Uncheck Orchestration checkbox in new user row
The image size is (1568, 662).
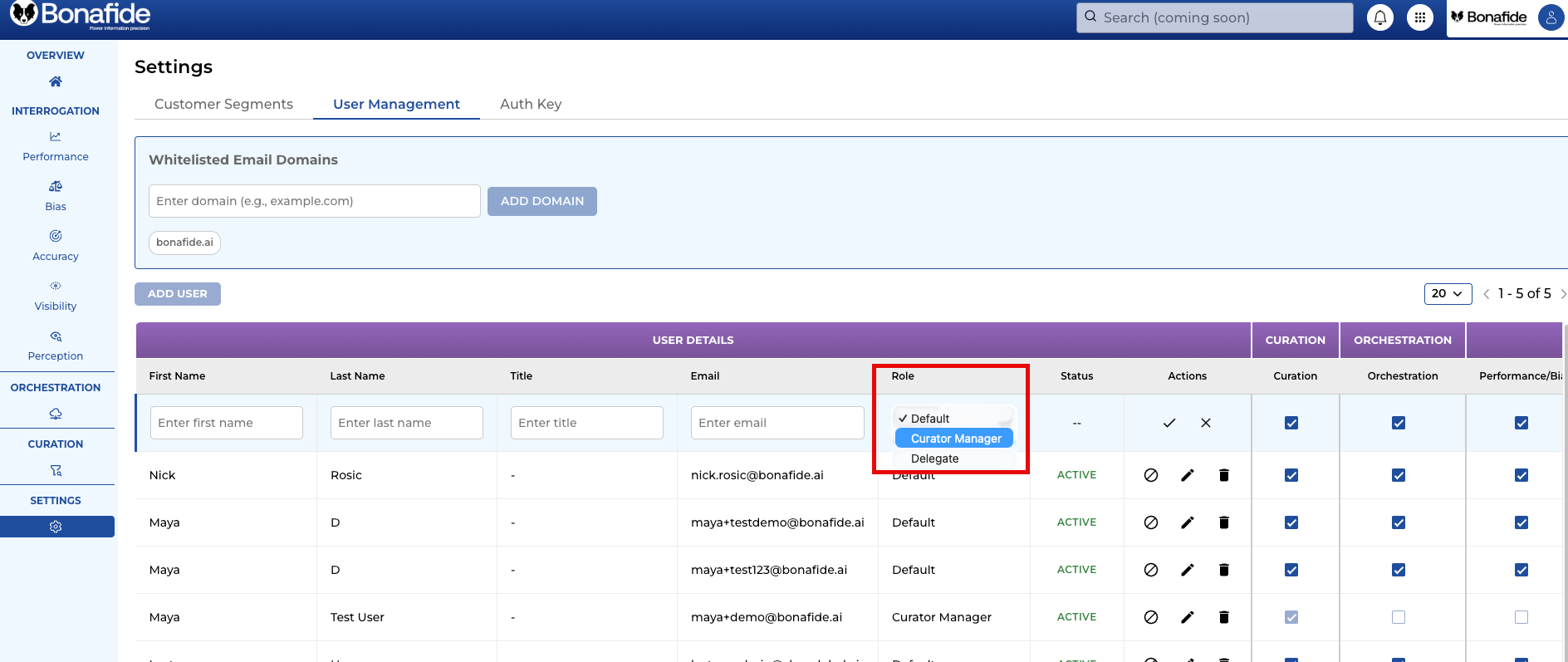click(x=1398, y=423)
